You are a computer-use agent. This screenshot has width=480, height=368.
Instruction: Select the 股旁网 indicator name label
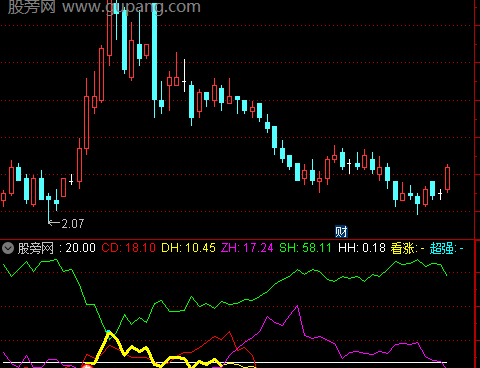[36, 248]
